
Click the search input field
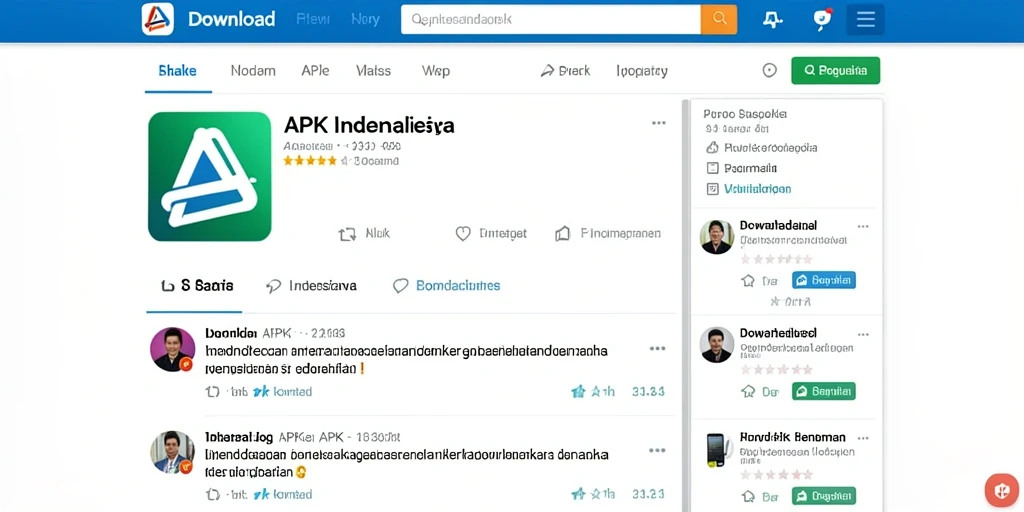551,19
